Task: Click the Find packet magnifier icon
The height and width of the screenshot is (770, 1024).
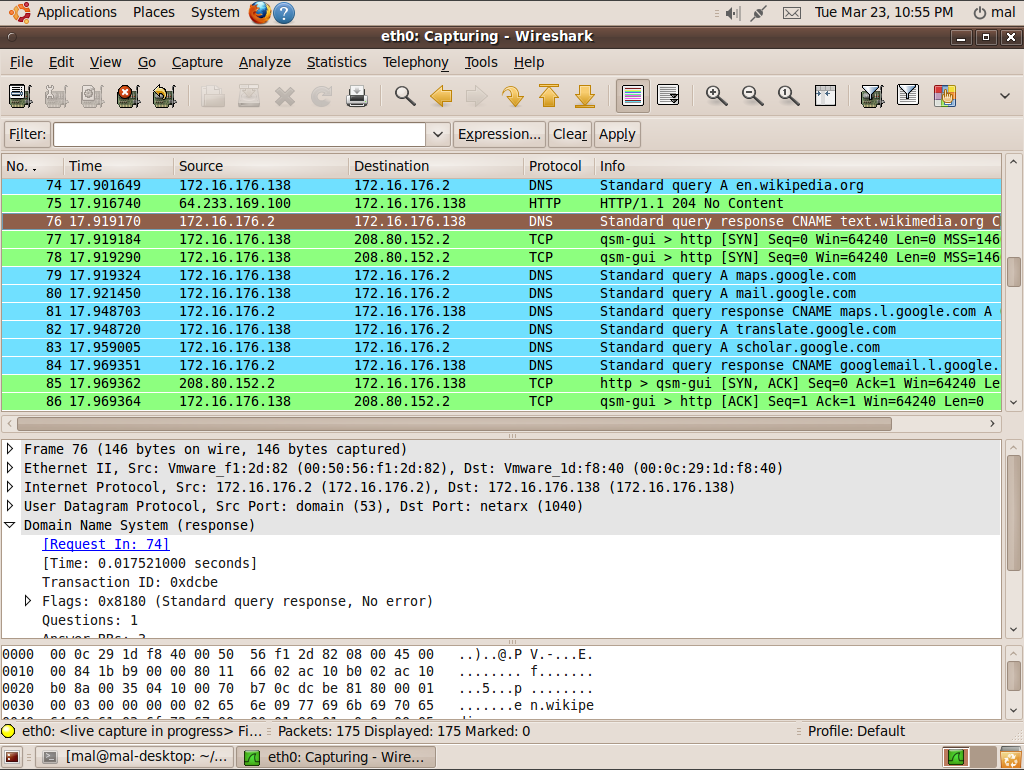Action: pos(404,96)
